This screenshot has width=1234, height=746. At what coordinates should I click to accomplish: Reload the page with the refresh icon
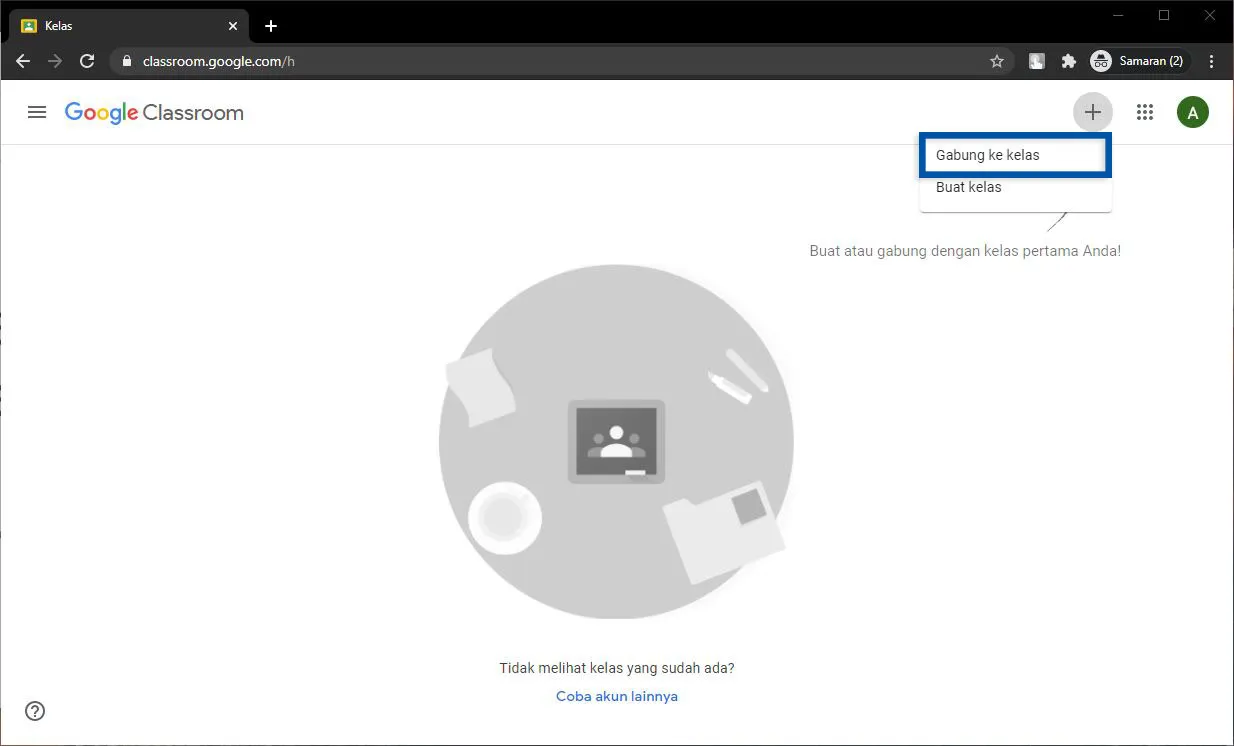click(87, 61)
